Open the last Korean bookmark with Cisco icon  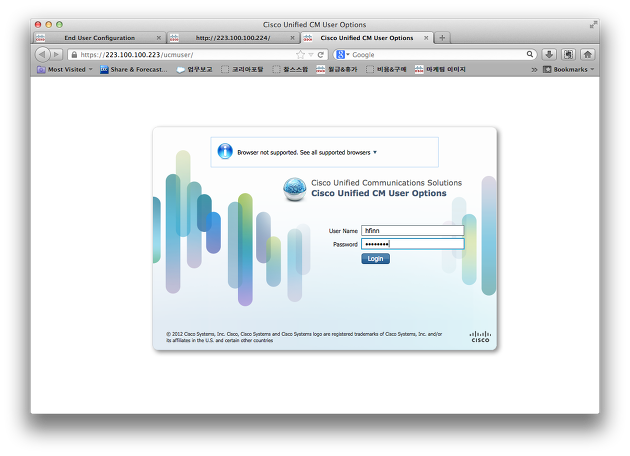440,70
